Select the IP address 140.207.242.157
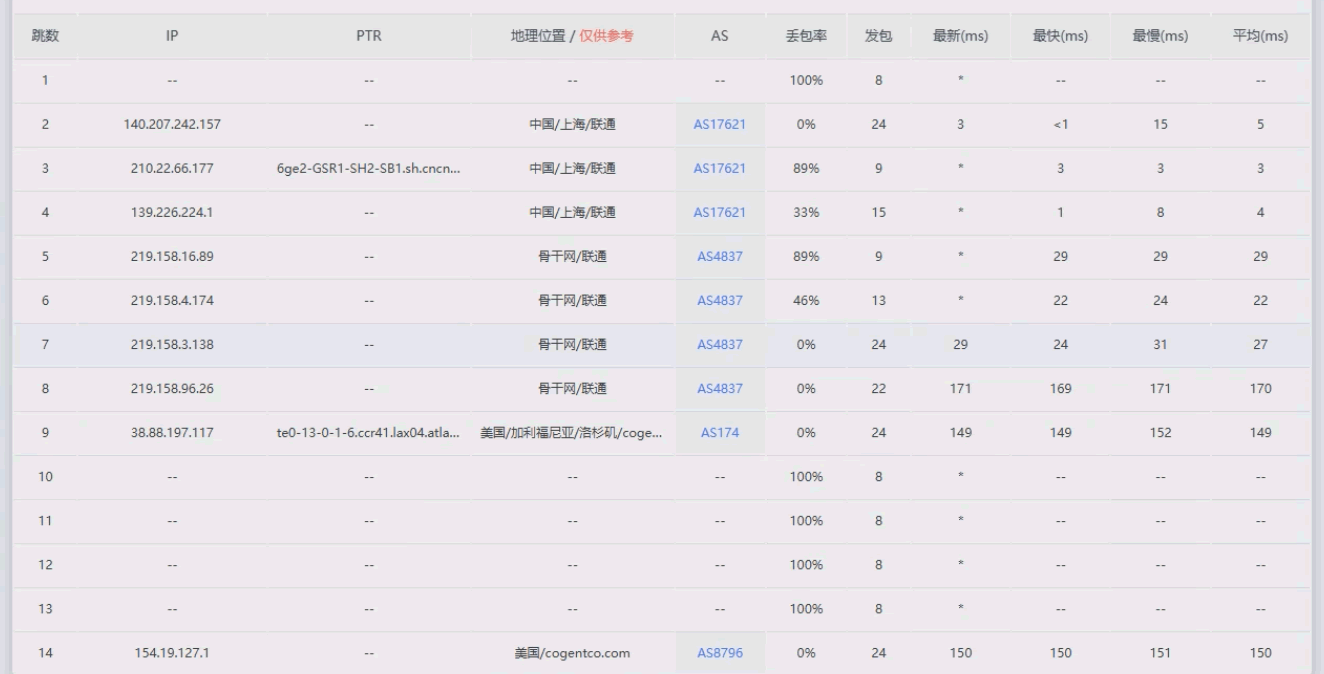1324x674 pixels. coord(172,125)
